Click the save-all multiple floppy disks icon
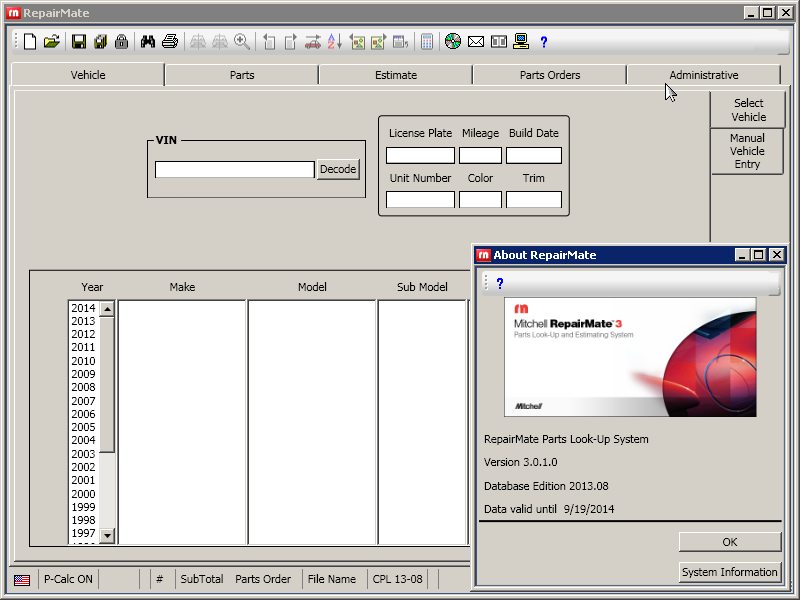Viewport: 800px width, 600px height. [x=101, y=41]
